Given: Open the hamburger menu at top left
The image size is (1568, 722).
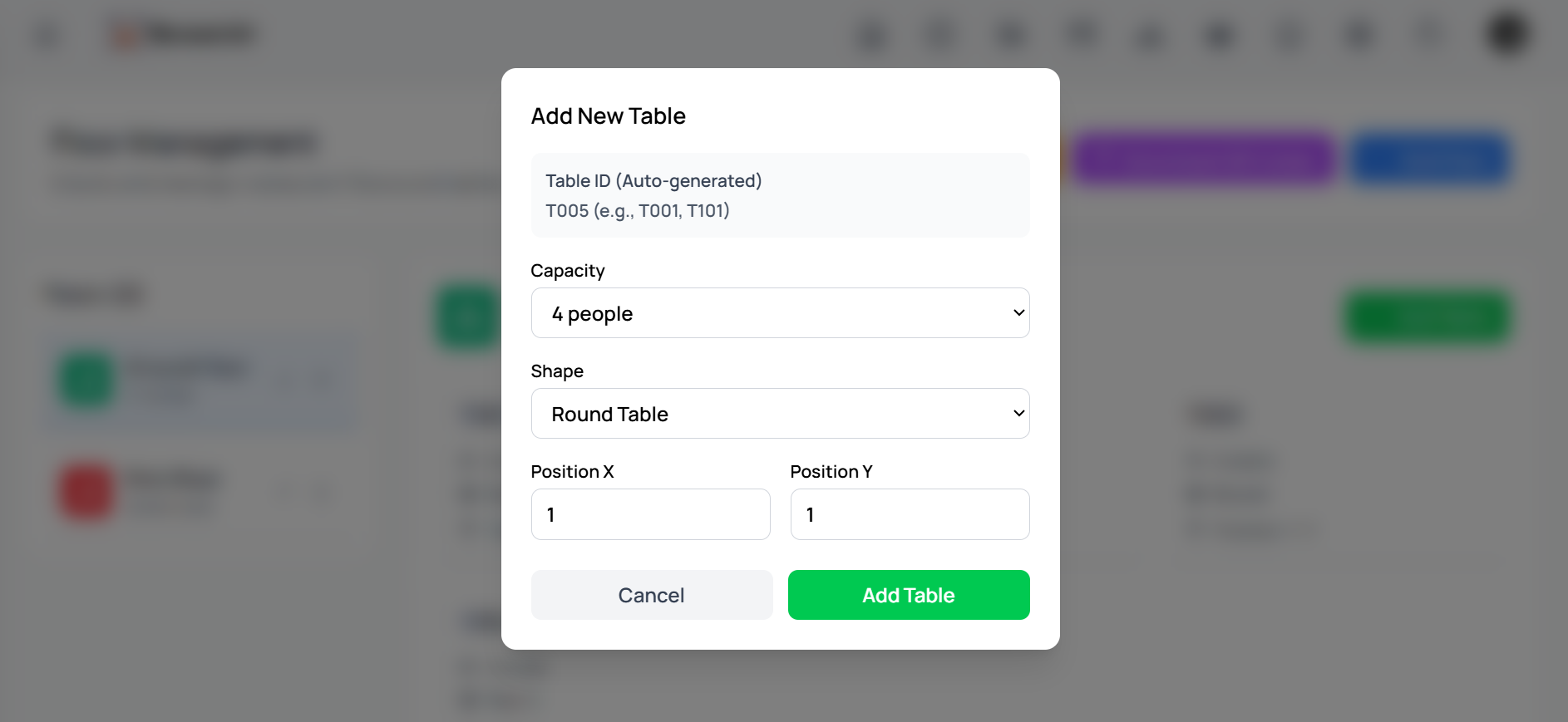Looking at the screenshot, I should [x=46, y=35].
